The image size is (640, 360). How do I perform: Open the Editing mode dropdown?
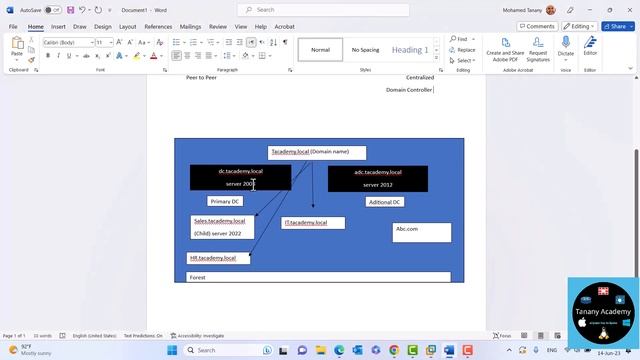[579, 27]
